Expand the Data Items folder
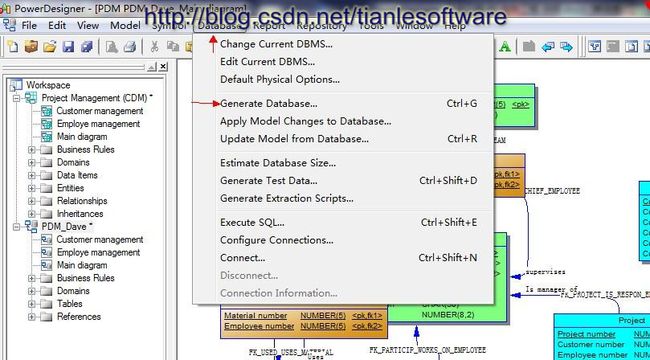This screenshot has height=360, width=650. [x=32, y=175]
